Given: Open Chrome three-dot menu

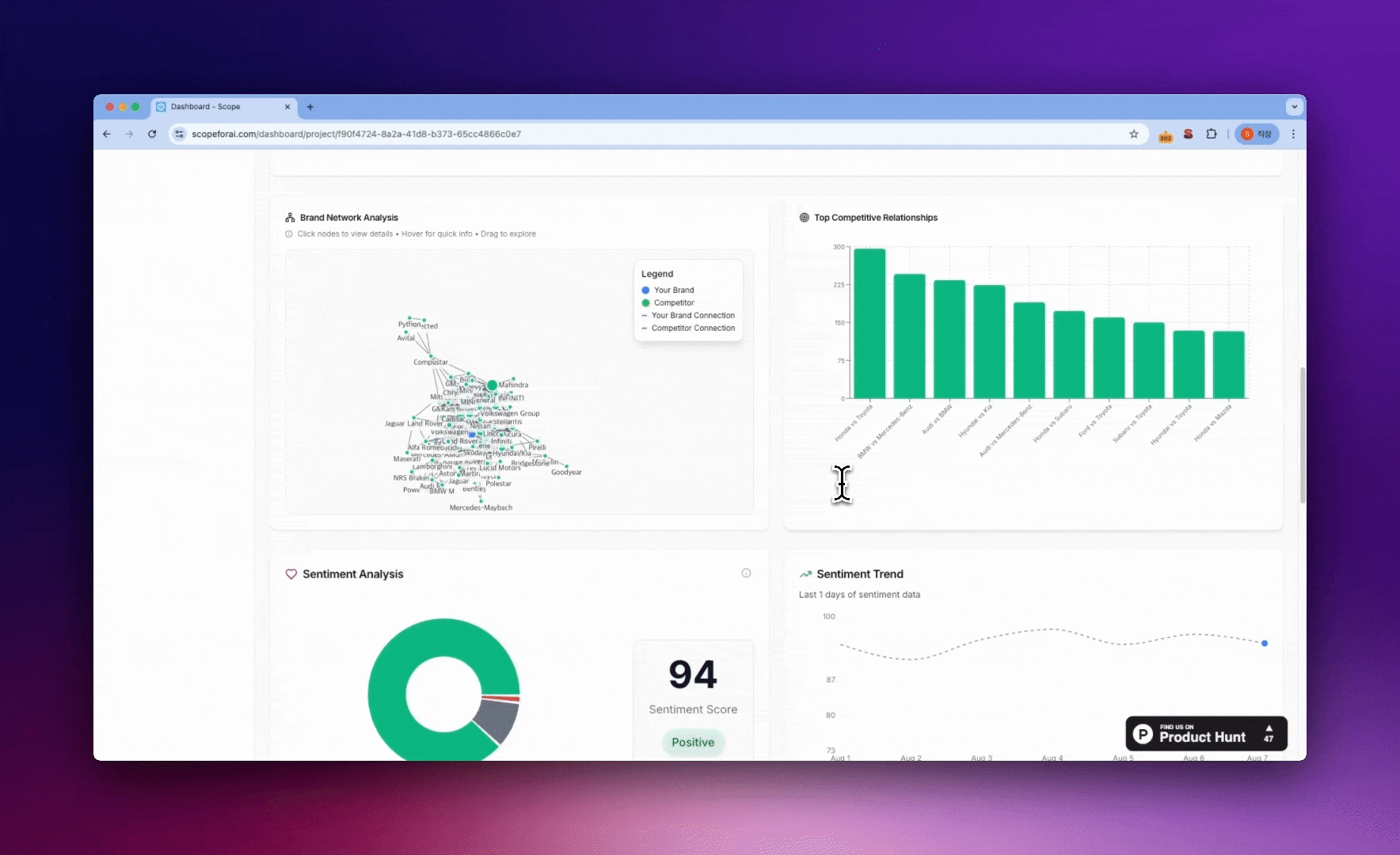Looking at the screenshot, I should 1293,134.
